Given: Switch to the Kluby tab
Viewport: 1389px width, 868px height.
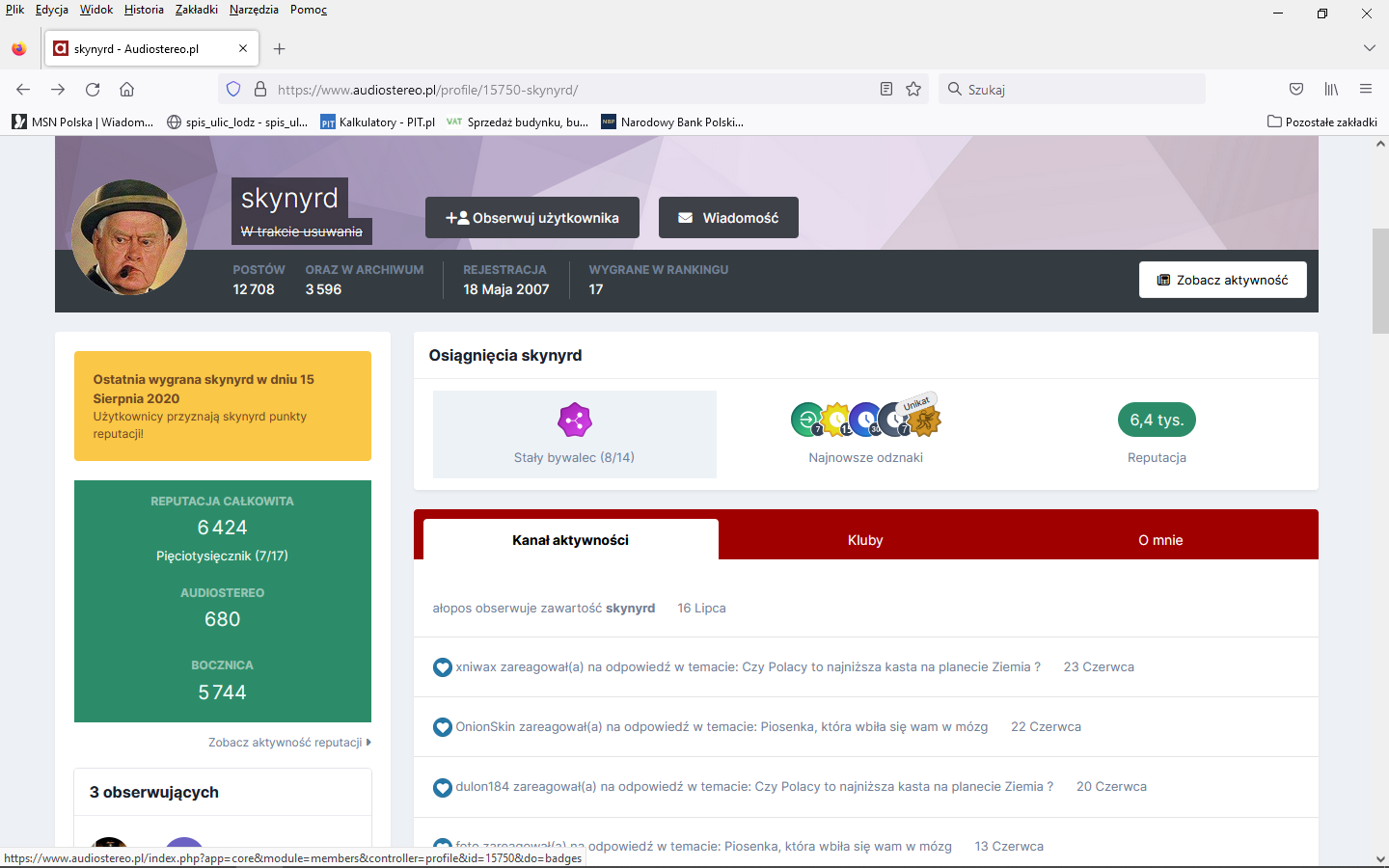Looking at the screenshot, I should pos(865,540).
